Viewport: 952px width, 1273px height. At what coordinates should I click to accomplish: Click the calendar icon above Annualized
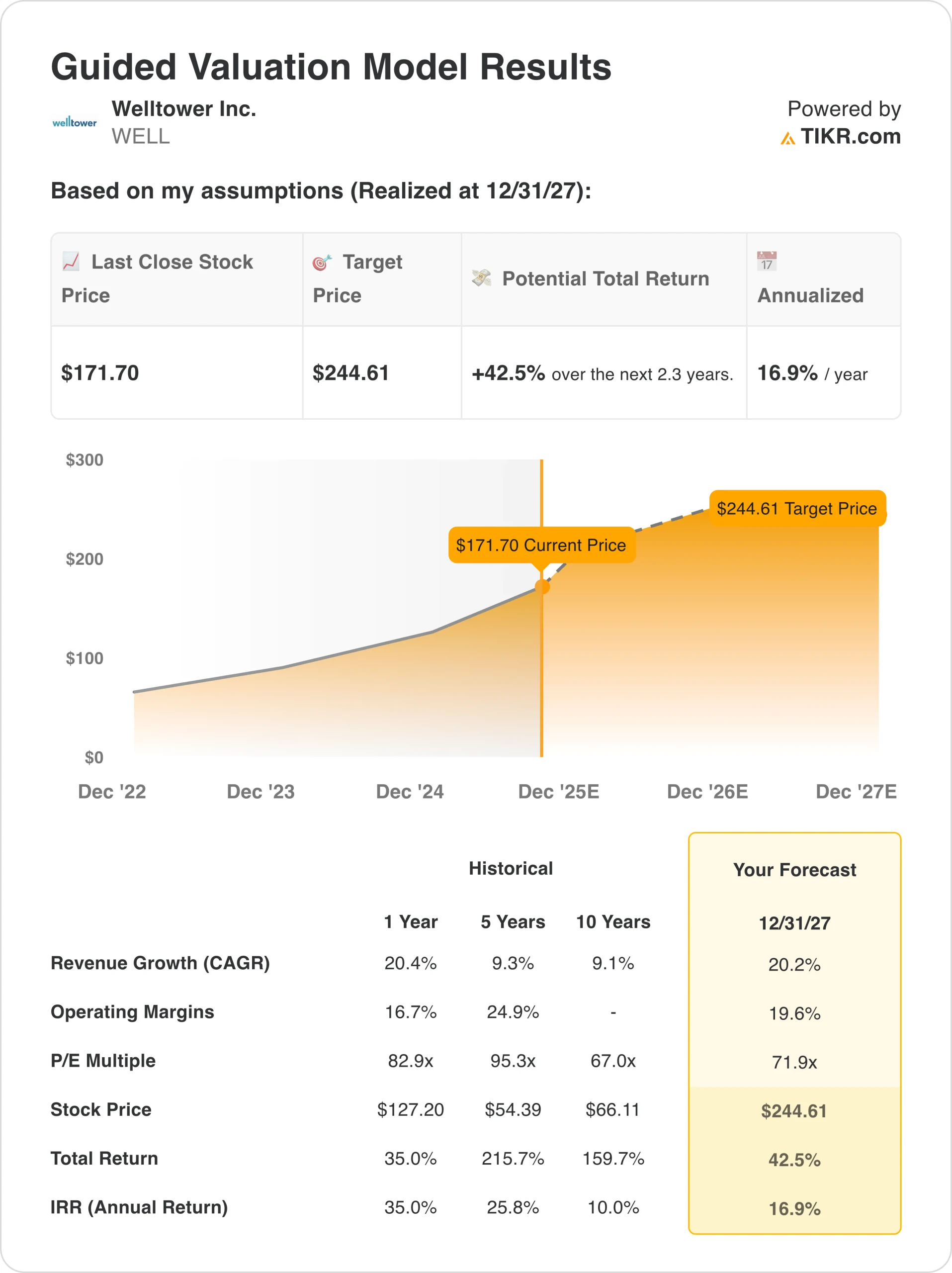767,261
